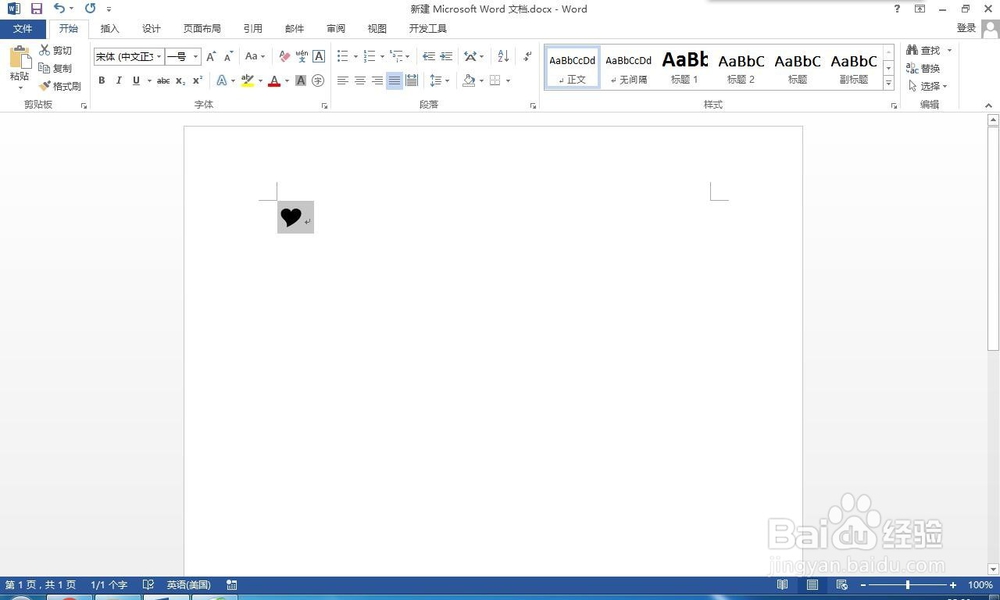This screenshot has height=600, width=1000.
Task: Click the vertical scrollbar thumb
Action: point(993,239)
